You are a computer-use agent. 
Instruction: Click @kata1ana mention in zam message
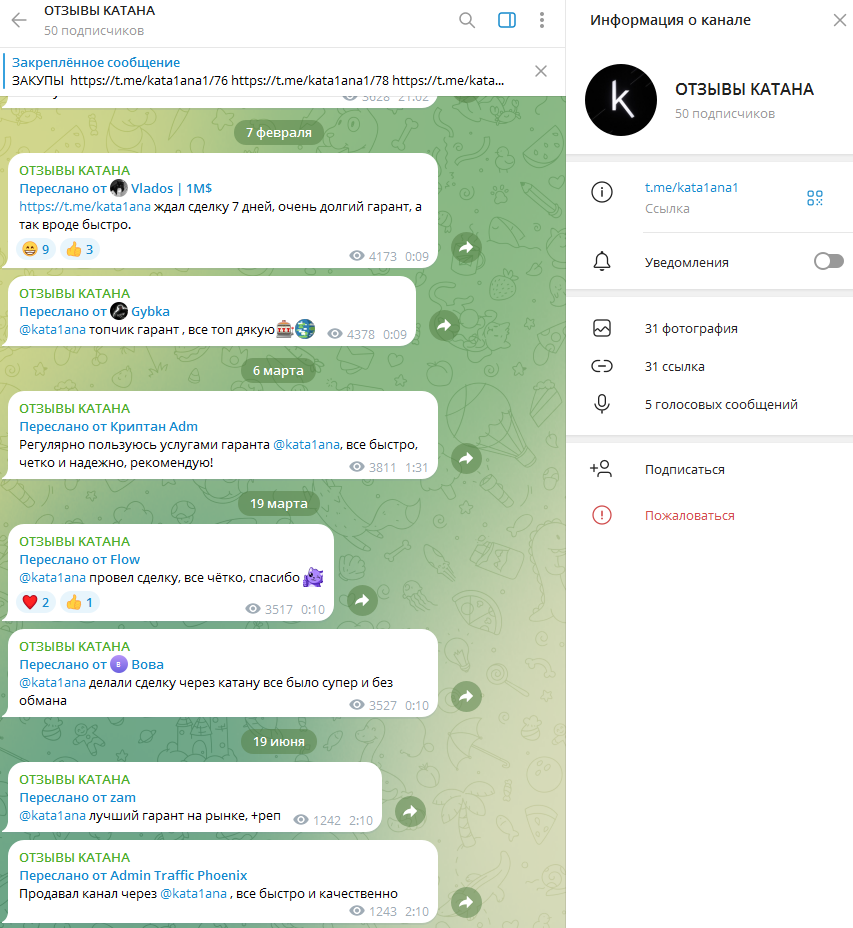tap(52, 816)
